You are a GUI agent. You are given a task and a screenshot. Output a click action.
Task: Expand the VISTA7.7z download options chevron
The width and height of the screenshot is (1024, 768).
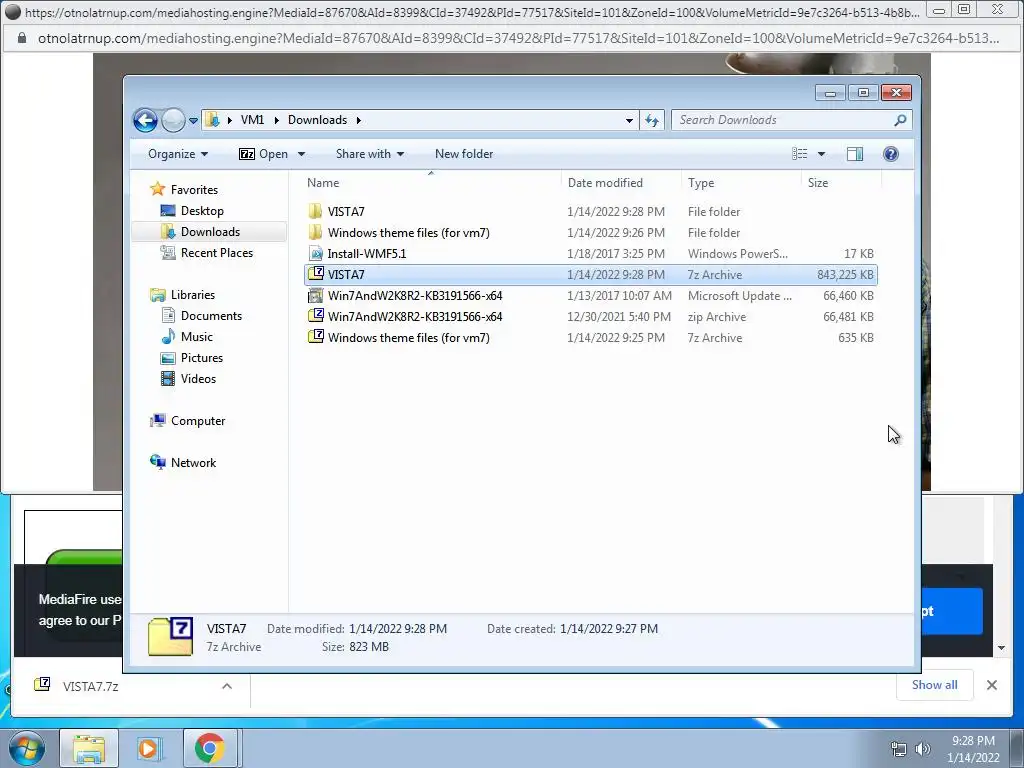click(227, 686)
